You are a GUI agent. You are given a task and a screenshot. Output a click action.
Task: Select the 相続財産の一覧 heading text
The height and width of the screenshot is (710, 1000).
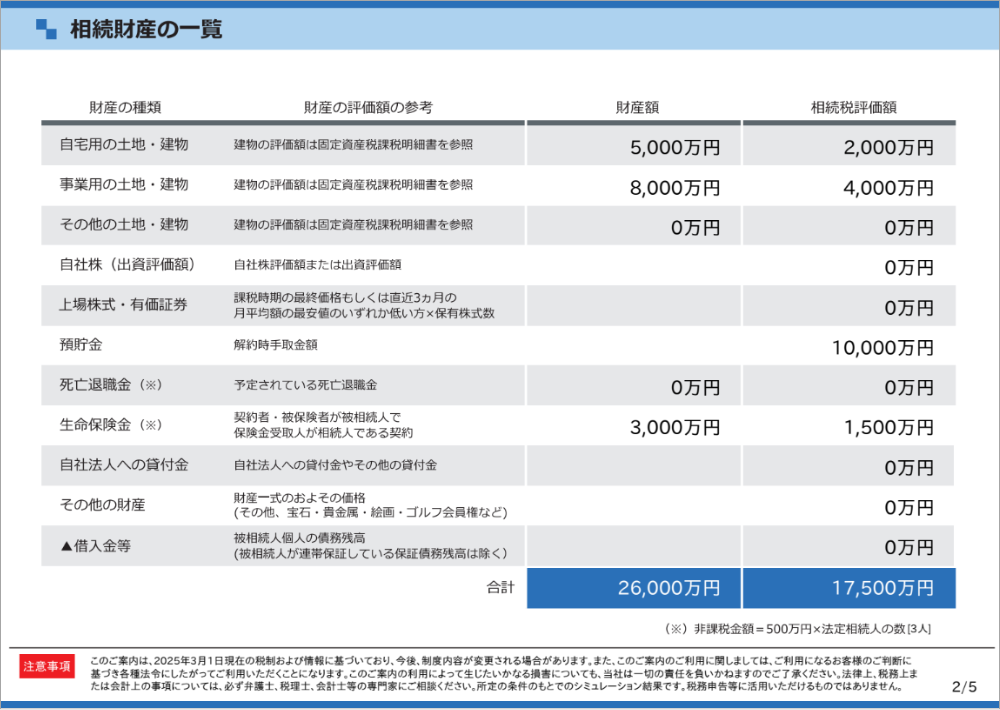click(x=146, y=29)
